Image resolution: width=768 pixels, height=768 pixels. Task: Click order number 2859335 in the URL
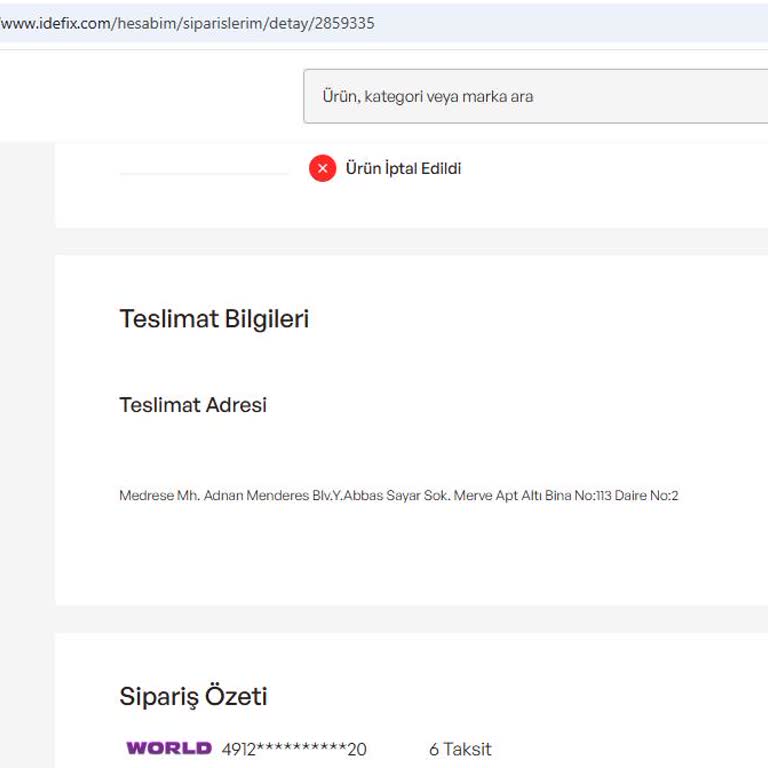coord(344,22)
